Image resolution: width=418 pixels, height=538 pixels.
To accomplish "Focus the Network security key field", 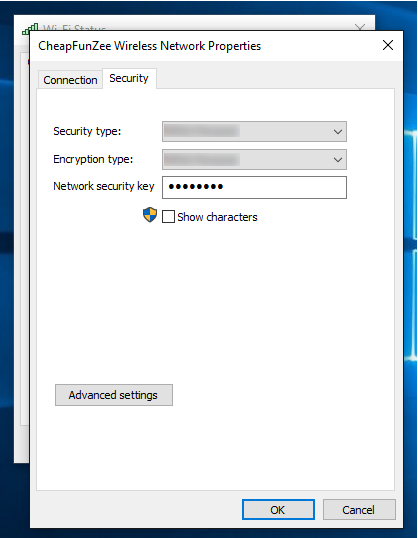I will pyautogui.click(x=254, y=187).
